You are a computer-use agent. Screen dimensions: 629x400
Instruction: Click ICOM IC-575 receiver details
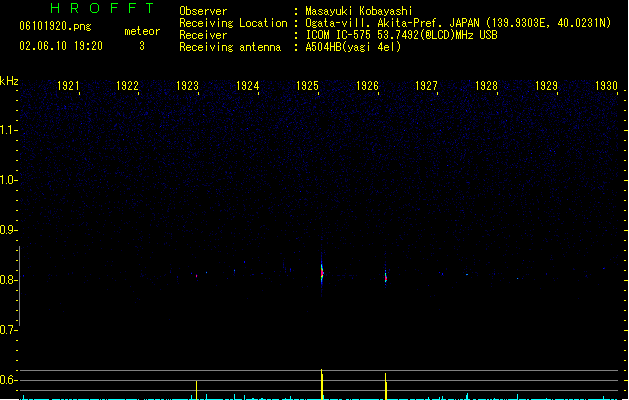coord(401,35)
